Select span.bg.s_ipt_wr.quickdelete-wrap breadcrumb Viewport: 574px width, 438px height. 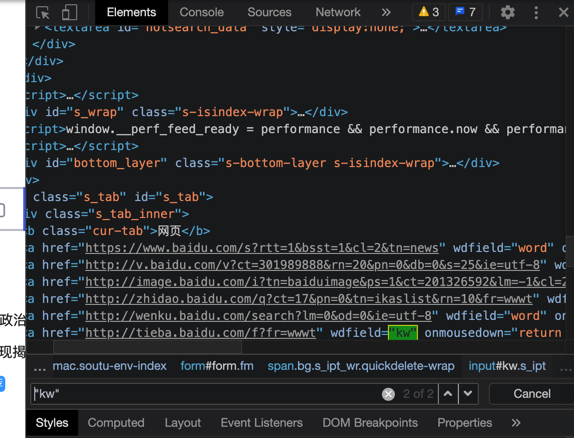tap(361, 366)
